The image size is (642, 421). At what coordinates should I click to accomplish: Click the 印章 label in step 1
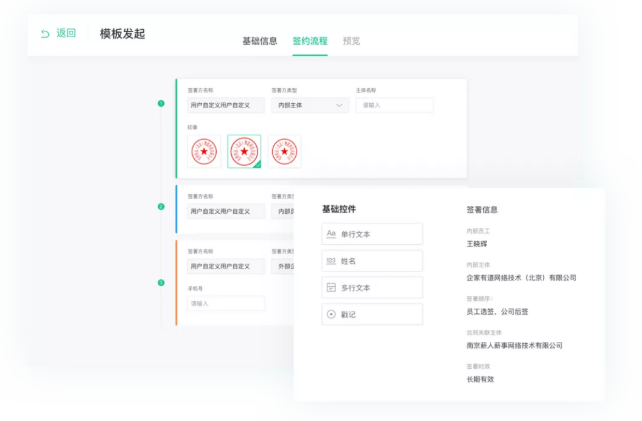192,127
